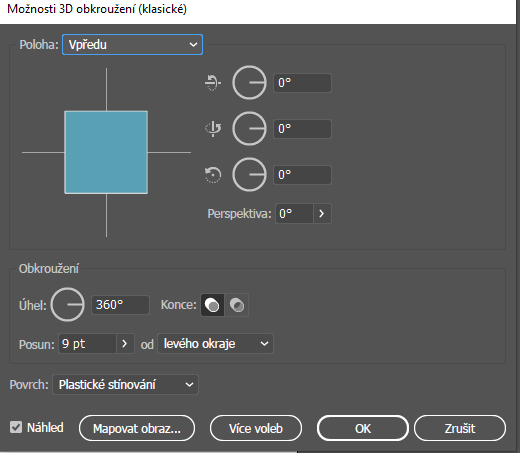The image size is (520, 453).
Task: Click the X-axis rotation angle dial
Action: pyautogui.click(x=249, y=82)
